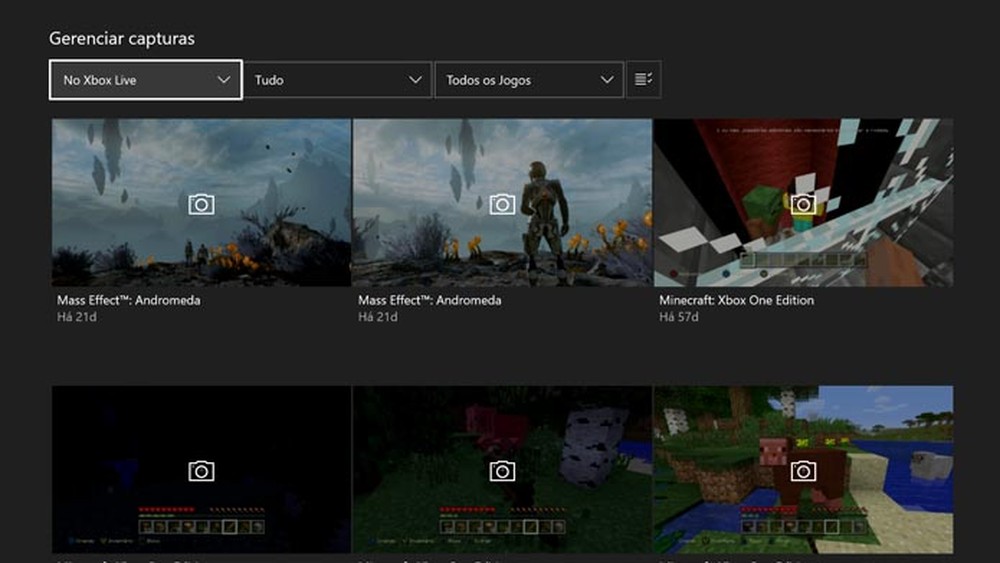Image resolution: width=1000 pixels, height=563 pixels.
Task: Click camera icon on Minecraft Xbox One capture
Action: 804,205
